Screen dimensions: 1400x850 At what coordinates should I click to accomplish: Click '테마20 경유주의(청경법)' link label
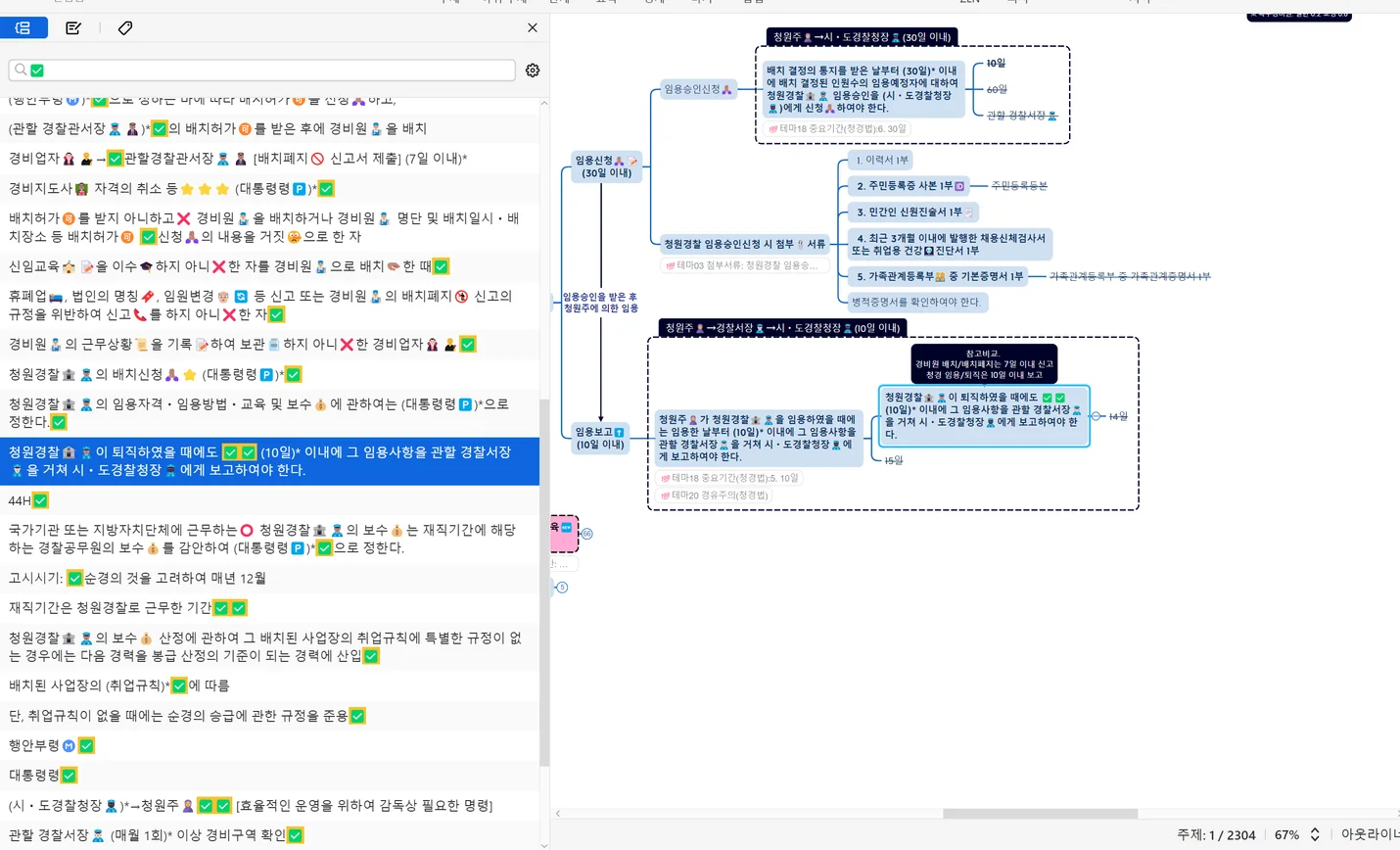[x=720, y=496]
